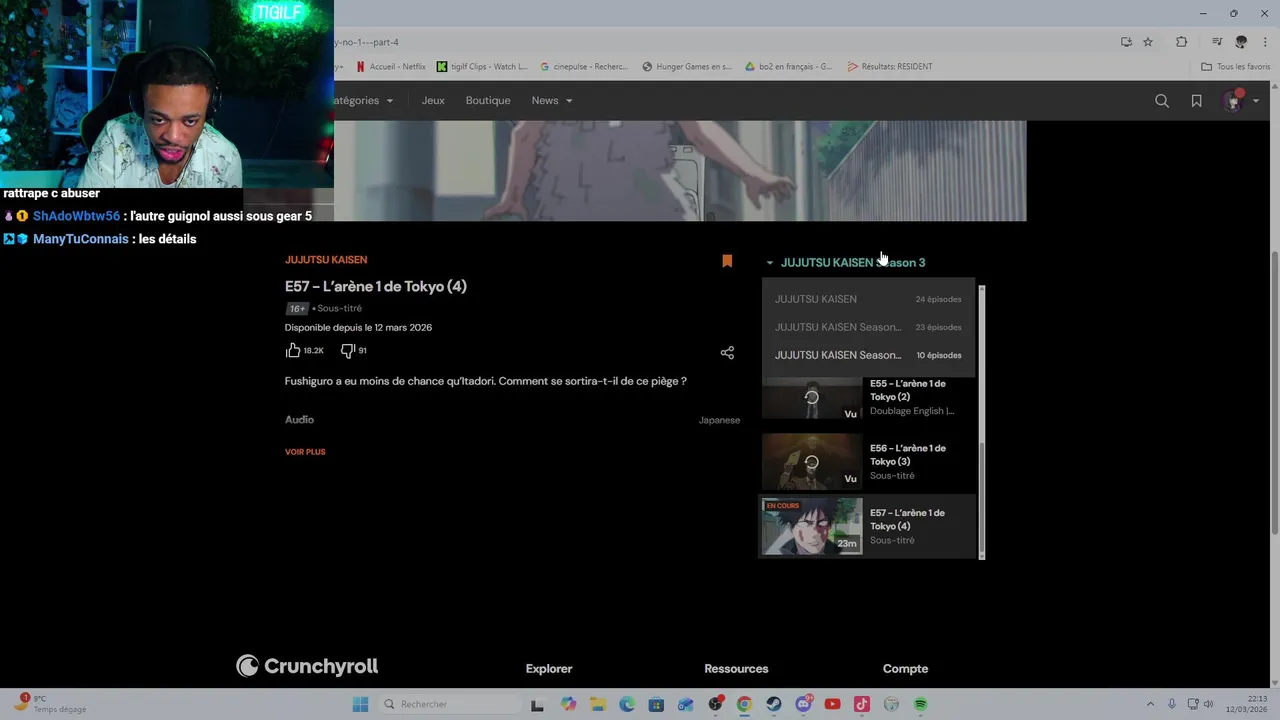Open File Explorer from taskbar
The image size is (1280, 720).
coord(597,704)
